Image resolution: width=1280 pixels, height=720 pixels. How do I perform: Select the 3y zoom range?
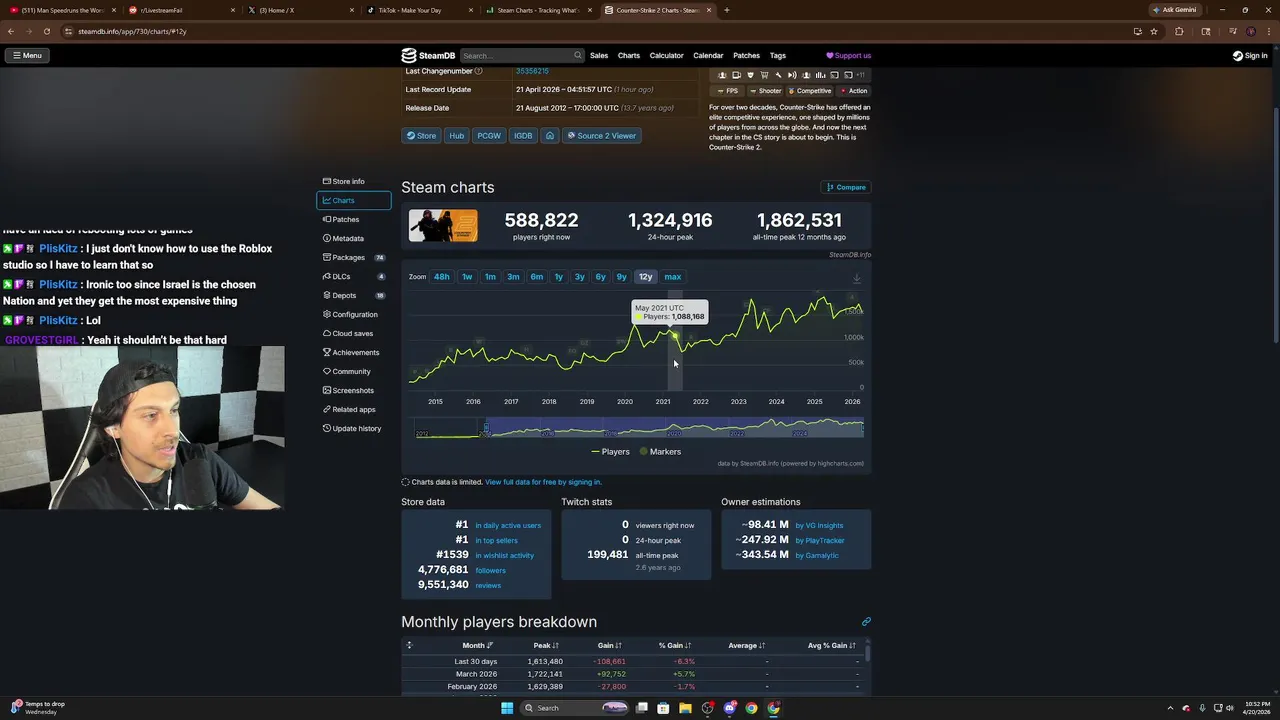[x=579, y=277]
